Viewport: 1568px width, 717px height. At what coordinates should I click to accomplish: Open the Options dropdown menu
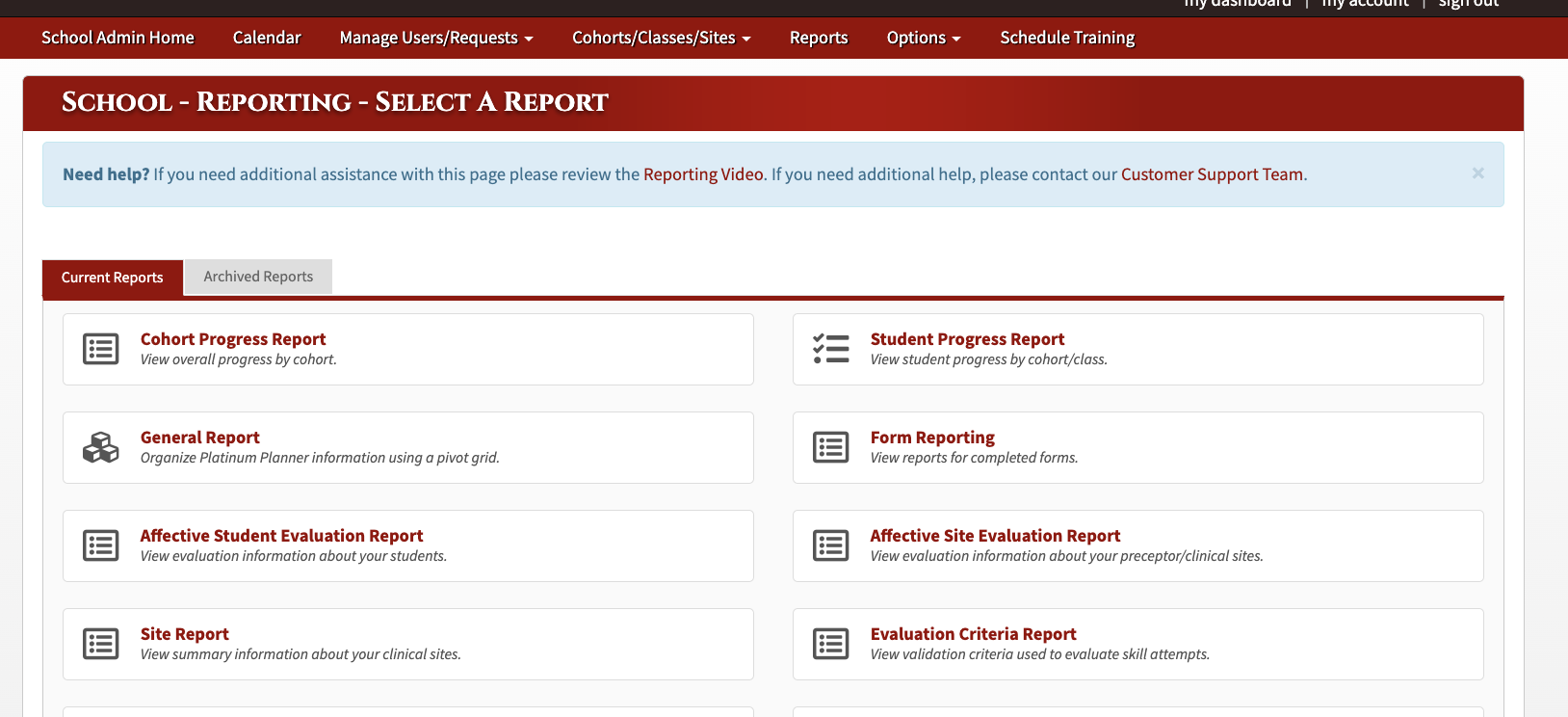coord(924,38)
